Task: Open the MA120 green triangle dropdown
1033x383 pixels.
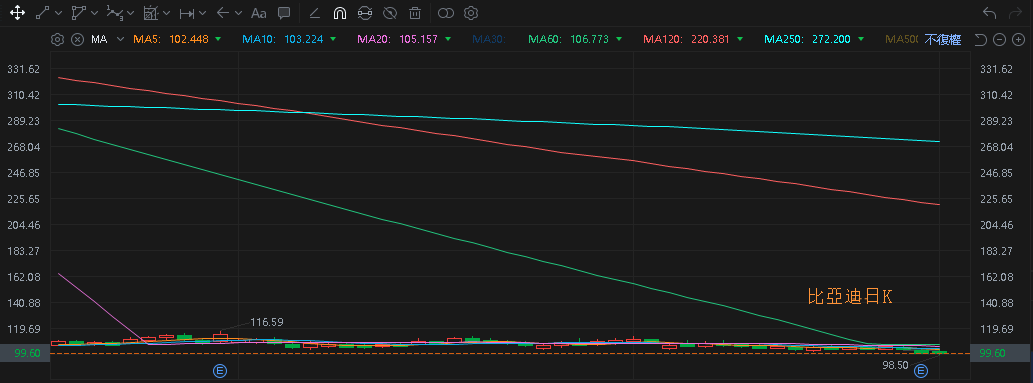Action: coord(739,40)
